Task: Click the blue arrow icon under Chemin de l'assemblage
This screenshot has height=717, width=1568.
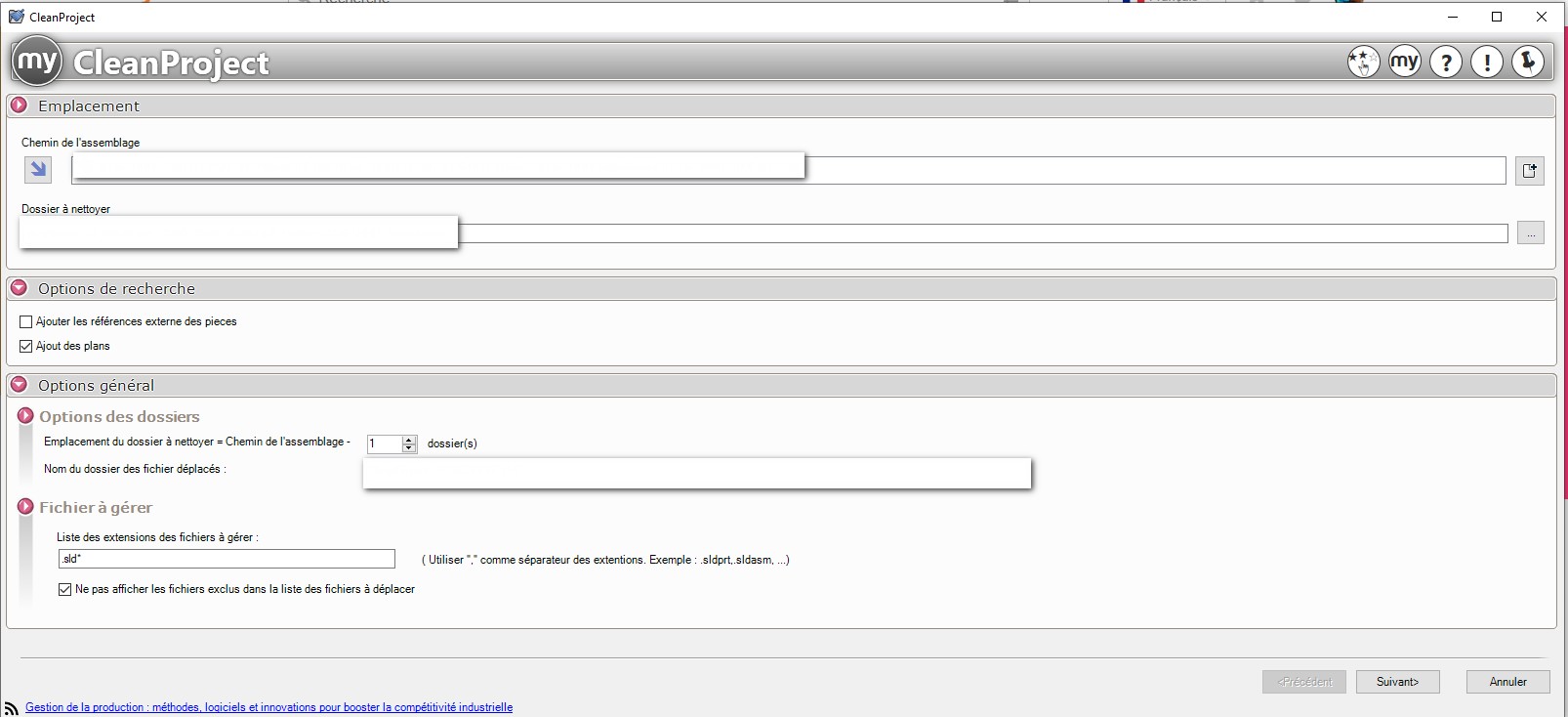Action: pyautogui.click(x=38, y=170)
